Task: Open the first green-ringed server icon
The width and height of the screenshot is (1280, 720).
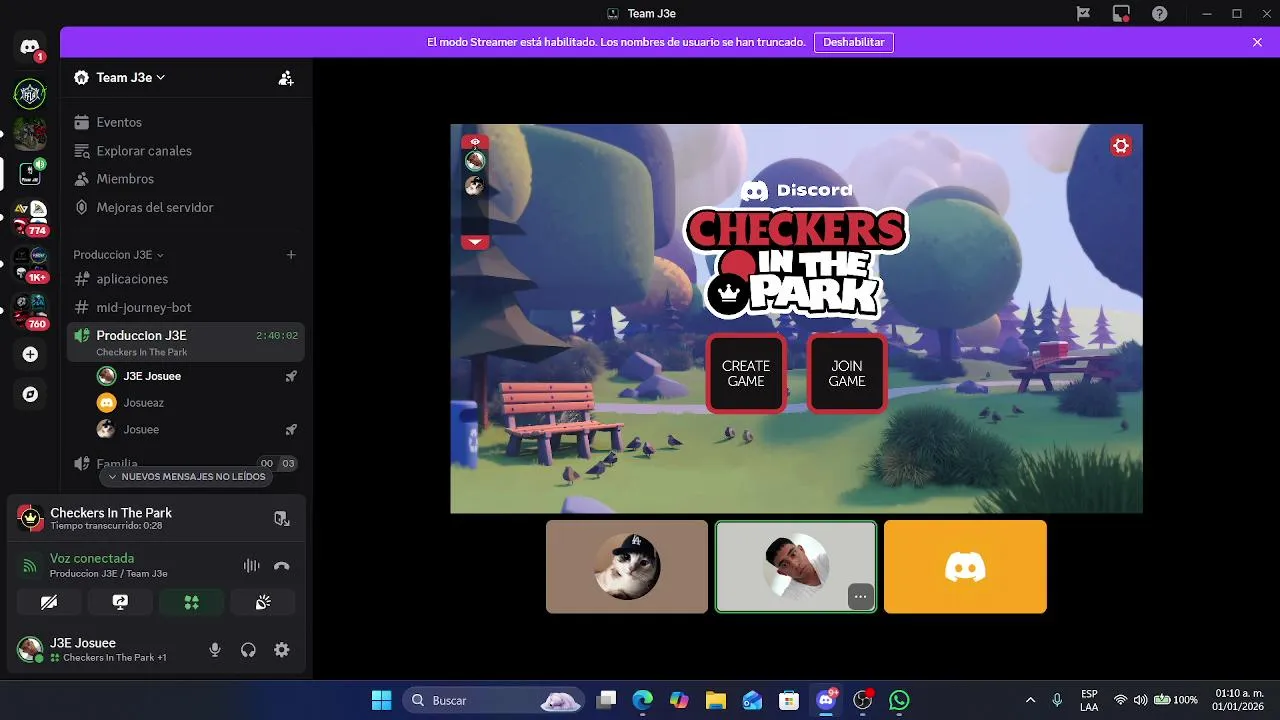Action: click(30, 94)
